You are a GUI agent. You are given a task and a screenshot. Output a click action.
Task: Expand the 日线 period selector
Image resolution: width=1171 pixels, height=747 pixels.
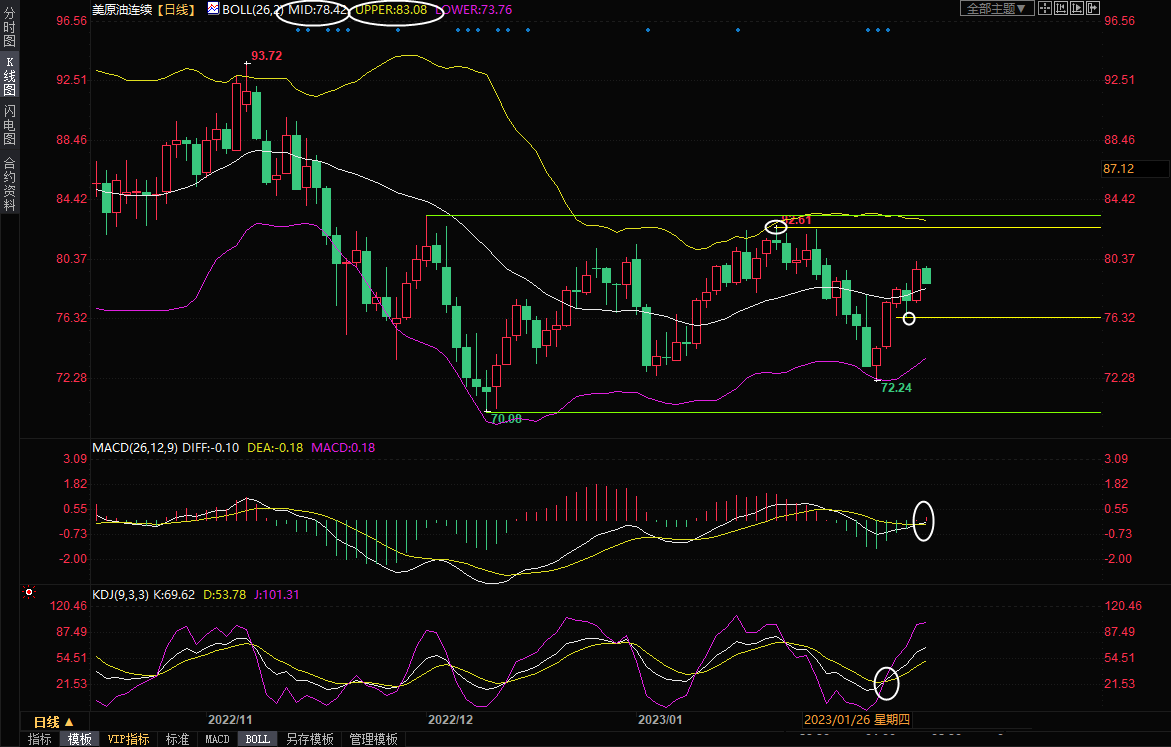pyautogui.click(x=54, y=722)
